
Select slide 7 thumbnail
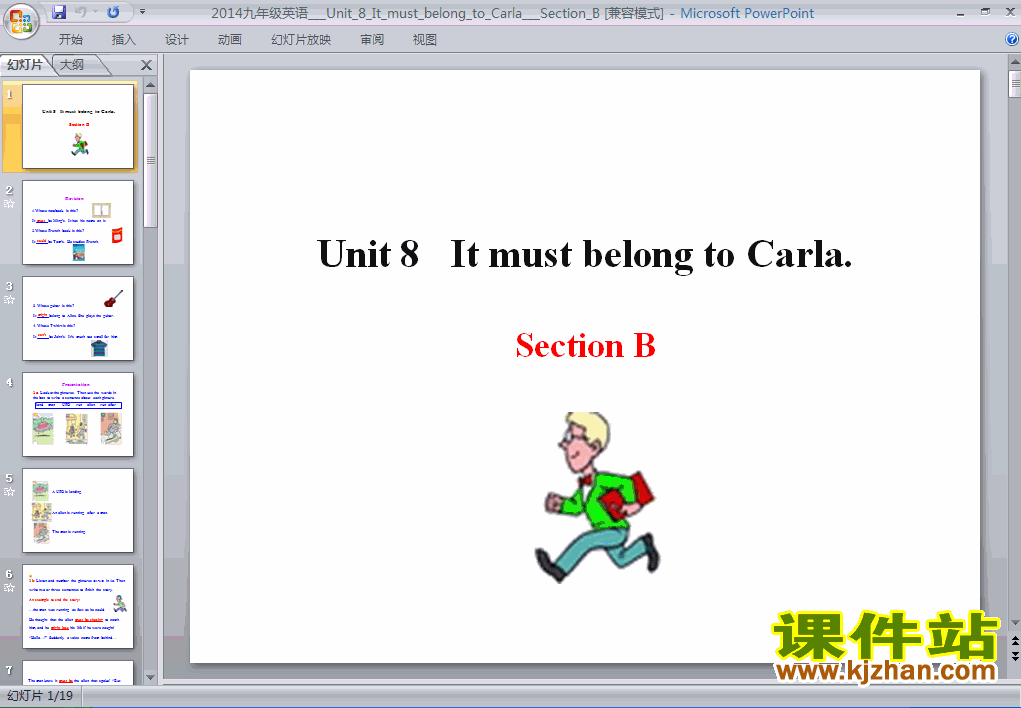(78, 672)
